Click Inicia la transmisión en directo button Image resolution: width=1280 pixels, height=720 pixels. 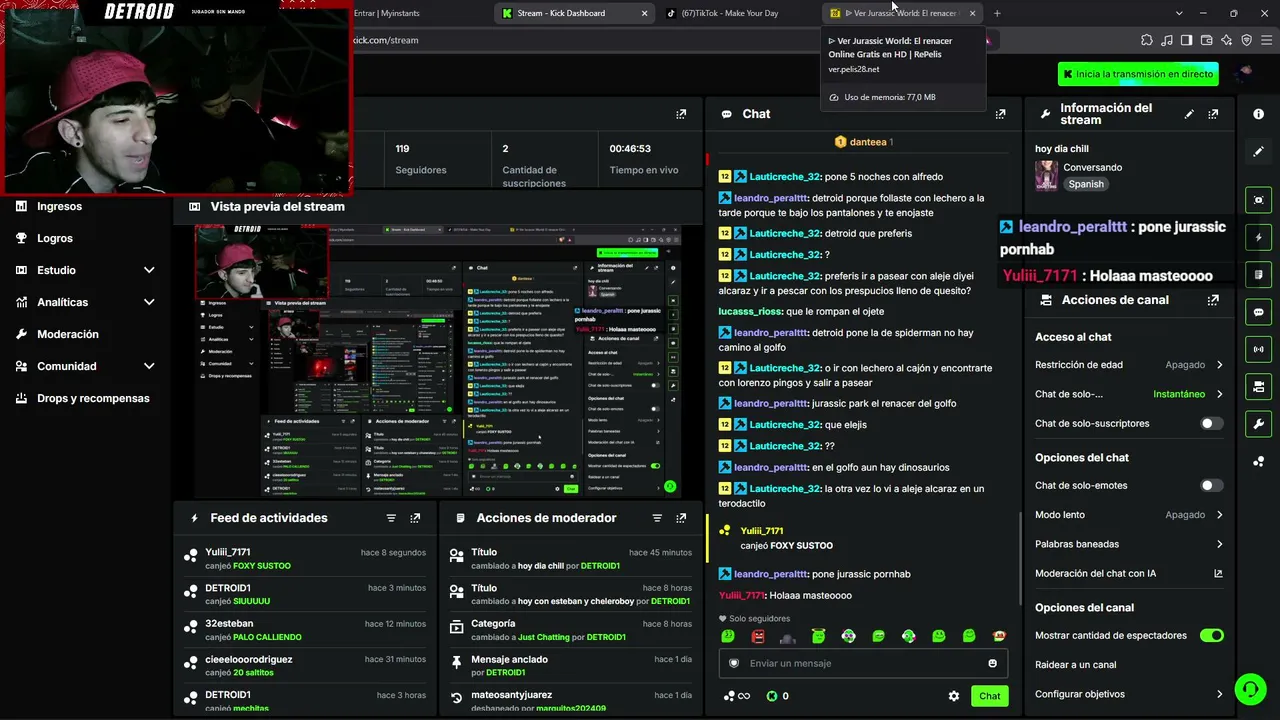coord(1138,74)
